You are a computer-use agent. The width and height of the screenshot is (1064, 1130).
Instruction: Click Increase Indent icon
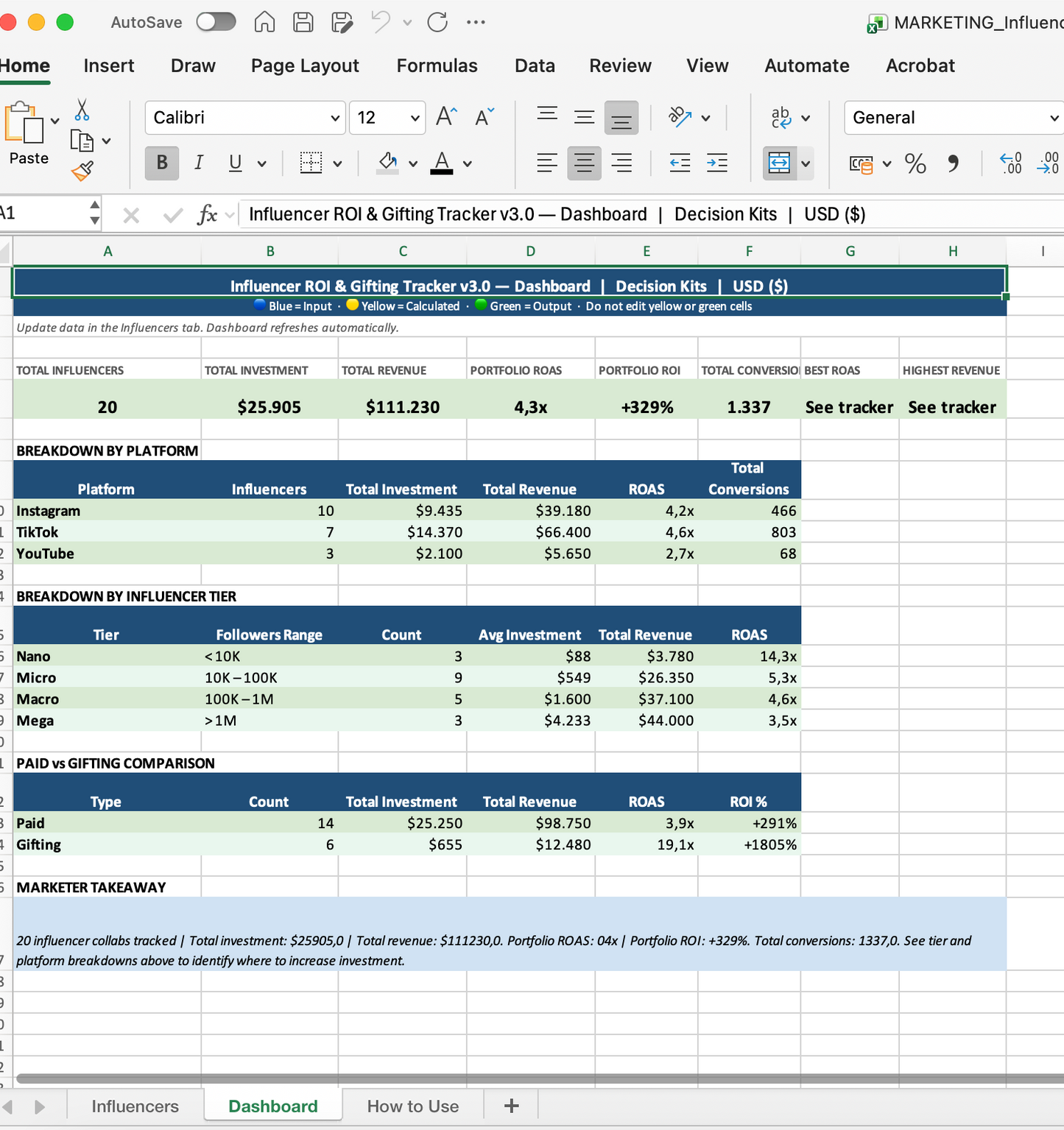click(x=717, y=163)
